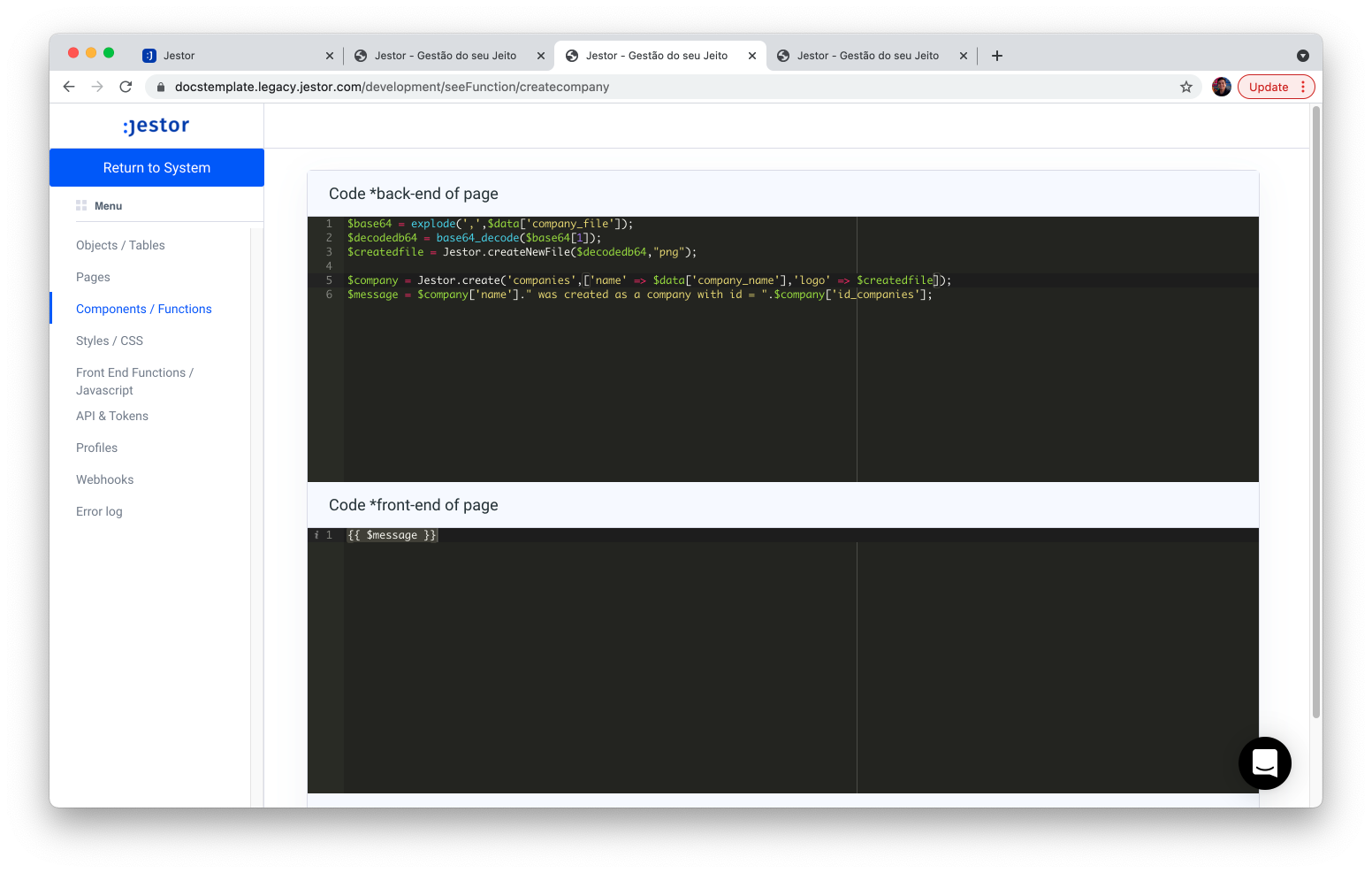Open Front End Functions / Javascript
Viewport: 1372px width, 873px height.
pyautogui.click(x=134, y=381)
